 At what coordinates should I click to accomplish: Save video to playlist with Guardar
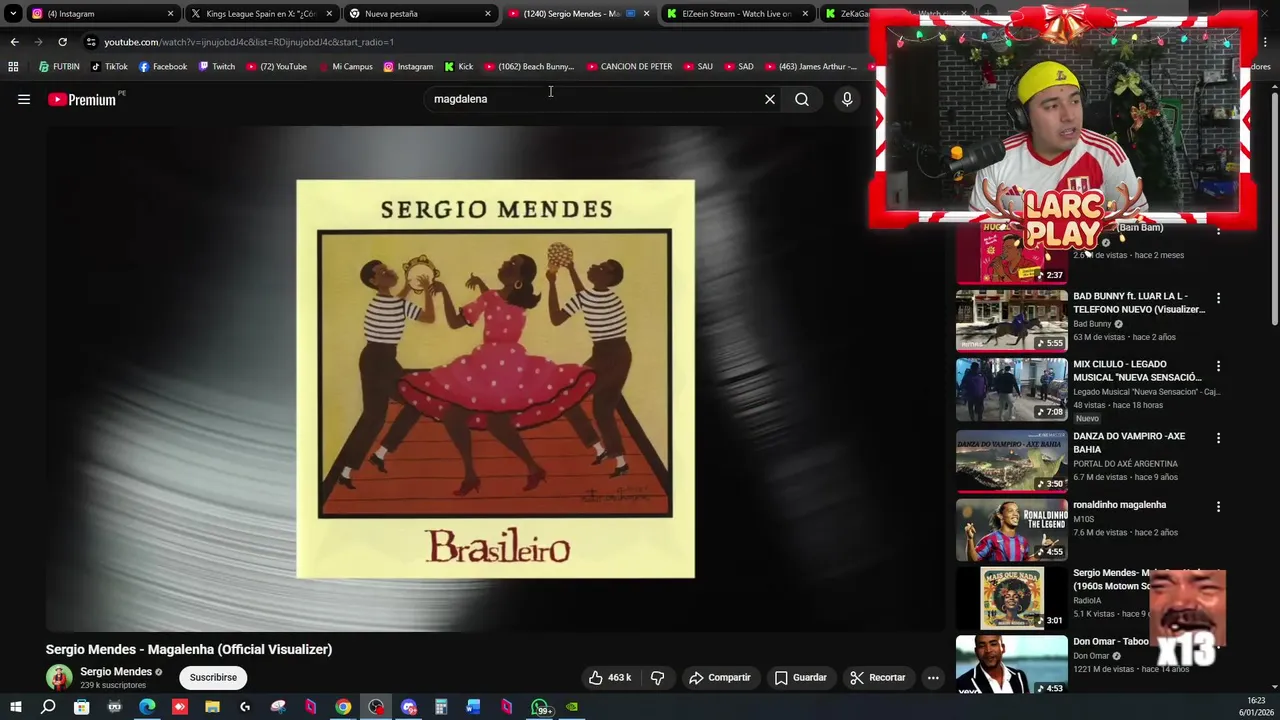(x=801, y=677)
